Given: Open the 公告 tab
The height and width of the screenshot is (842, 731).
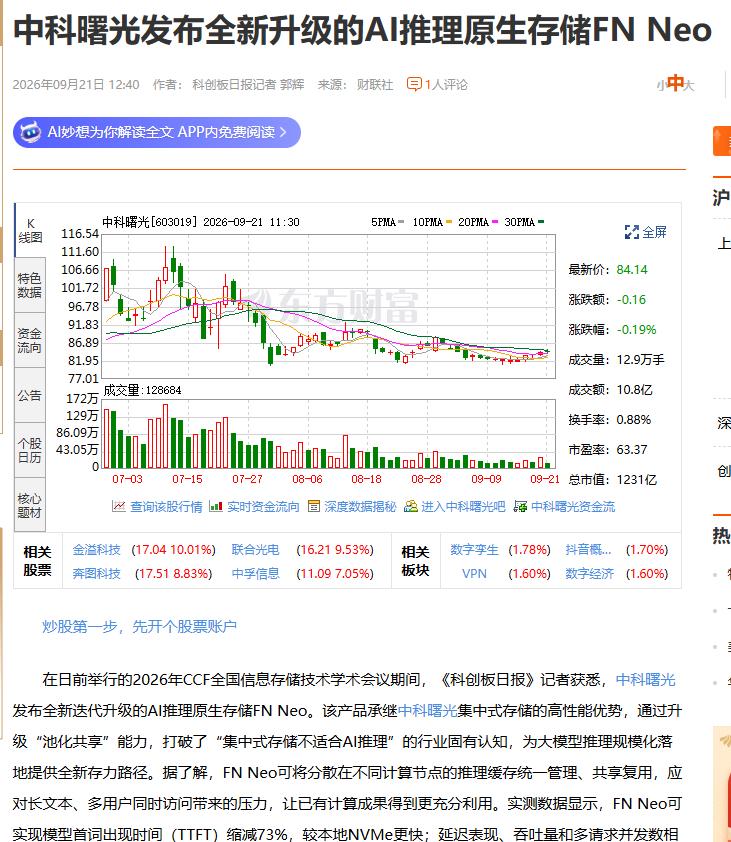Looking at the screenshot, I should [30, 395].
